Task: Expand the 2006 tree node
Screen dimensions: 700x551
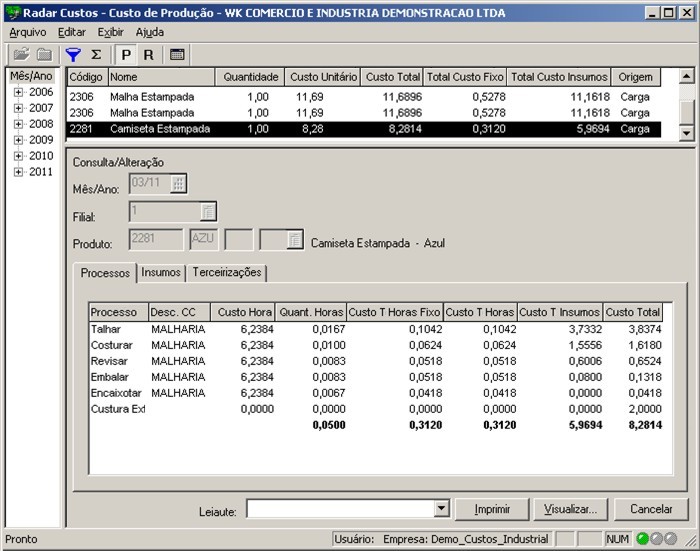Action: pos(18,92)
